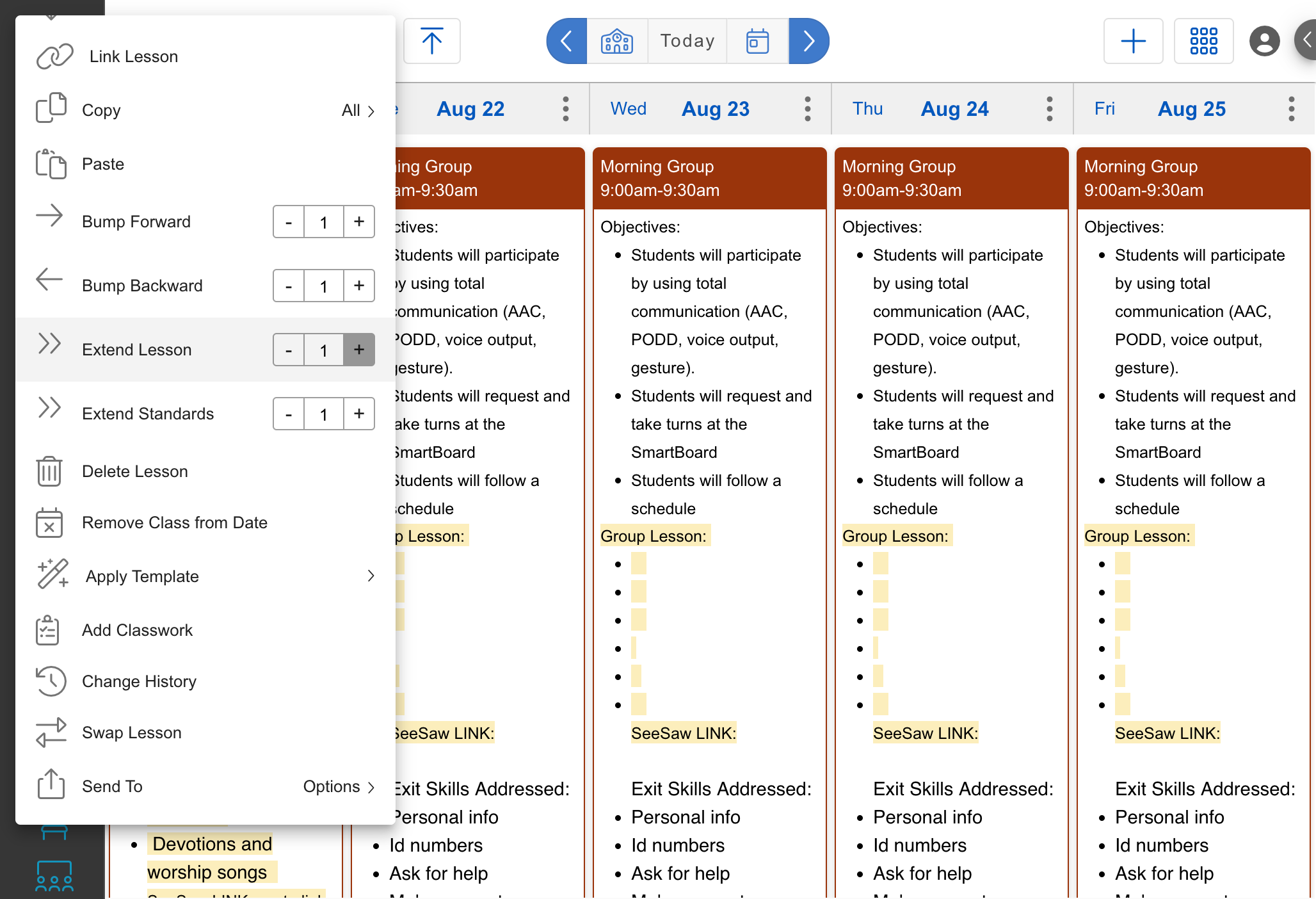1316x899 pixels.
Task: Click the Remove Class from Date calendar icon
Action: click(49, 522)
